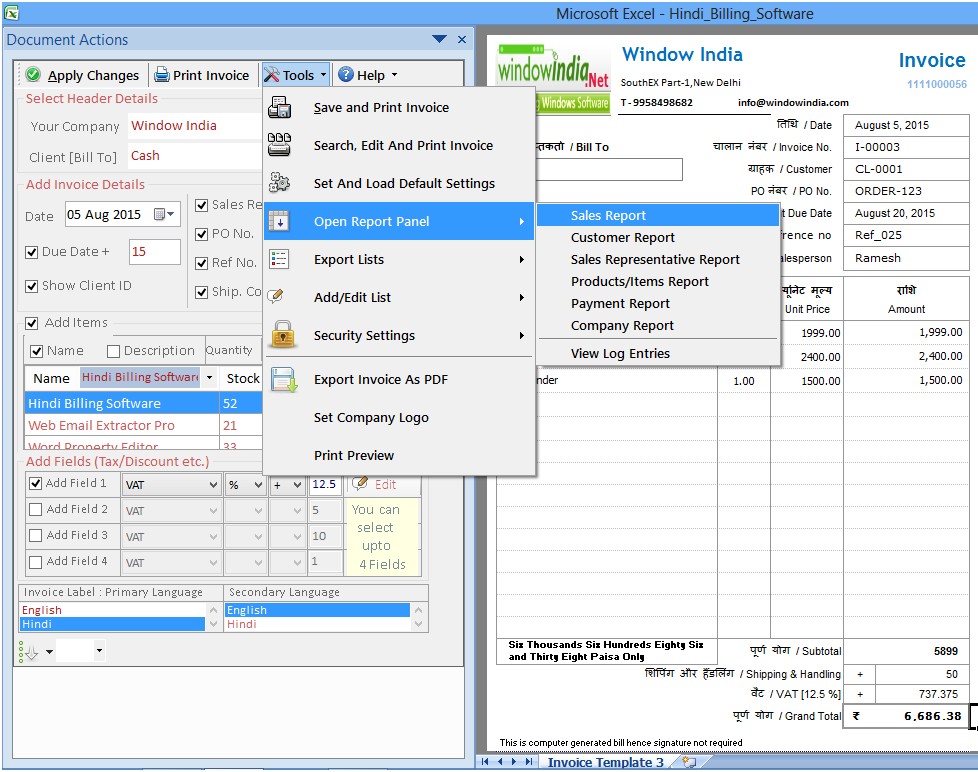Uncheck the Due Date + checkbox
The width and height of the screenshot is (978, 772).
31,252
